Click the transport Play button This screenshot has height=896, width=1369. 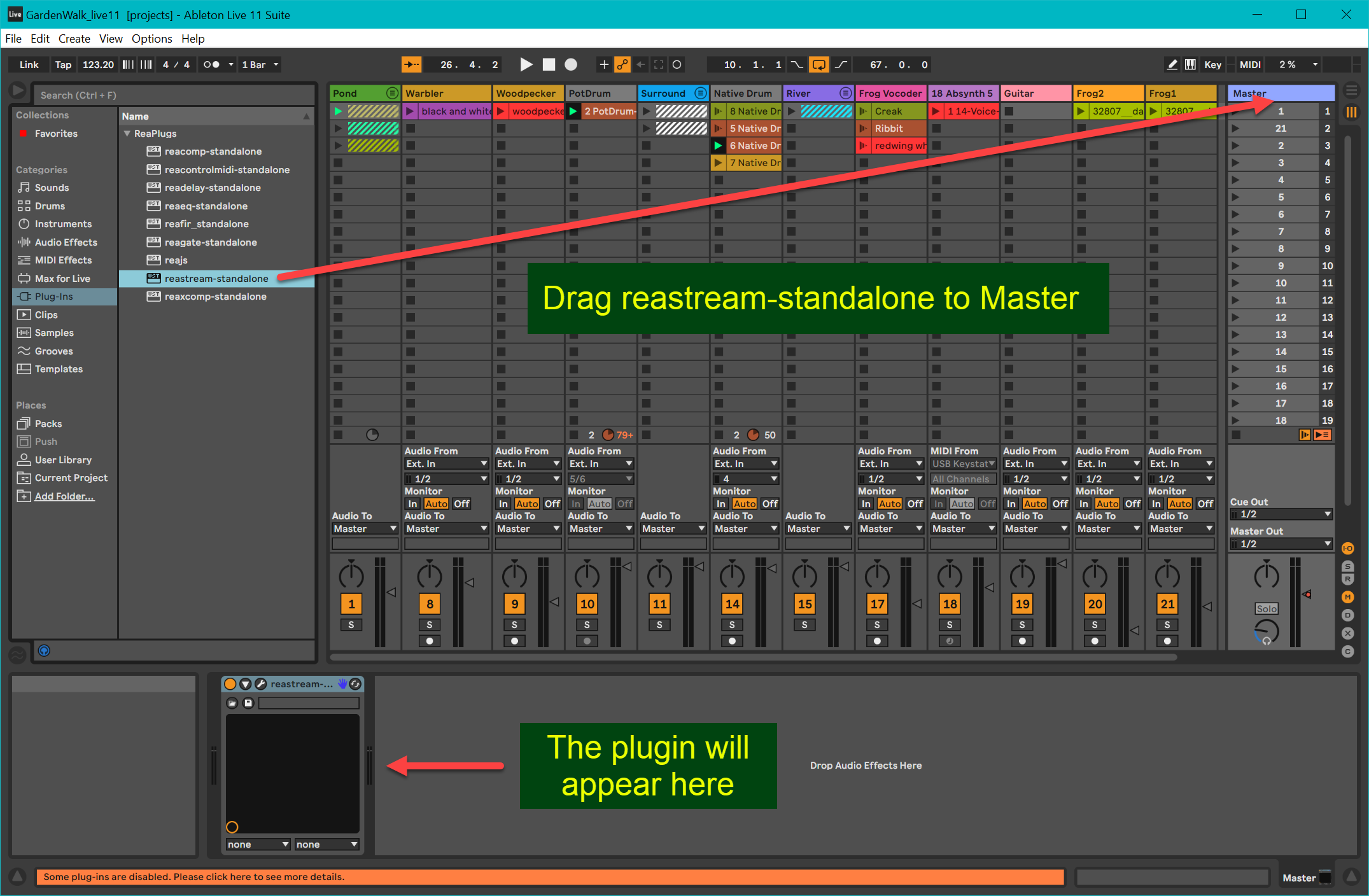[x=526, y=64]
